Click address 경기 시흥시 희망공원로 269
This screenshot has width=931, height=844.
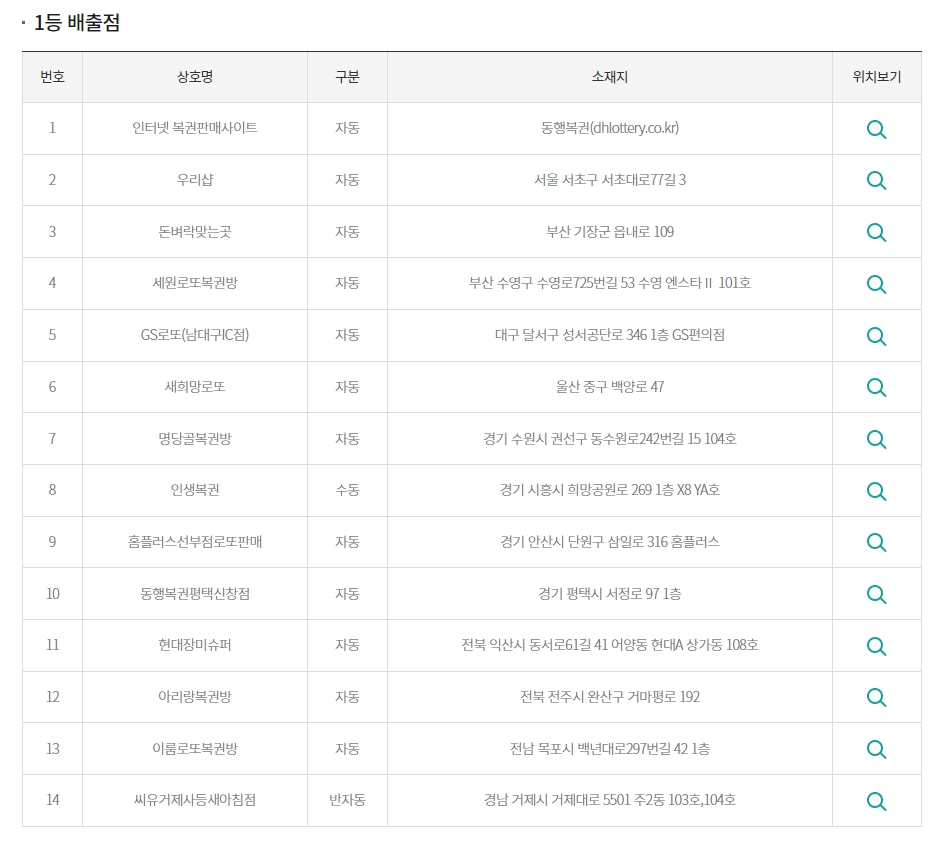pyautogui.click(x=576, y=489)
